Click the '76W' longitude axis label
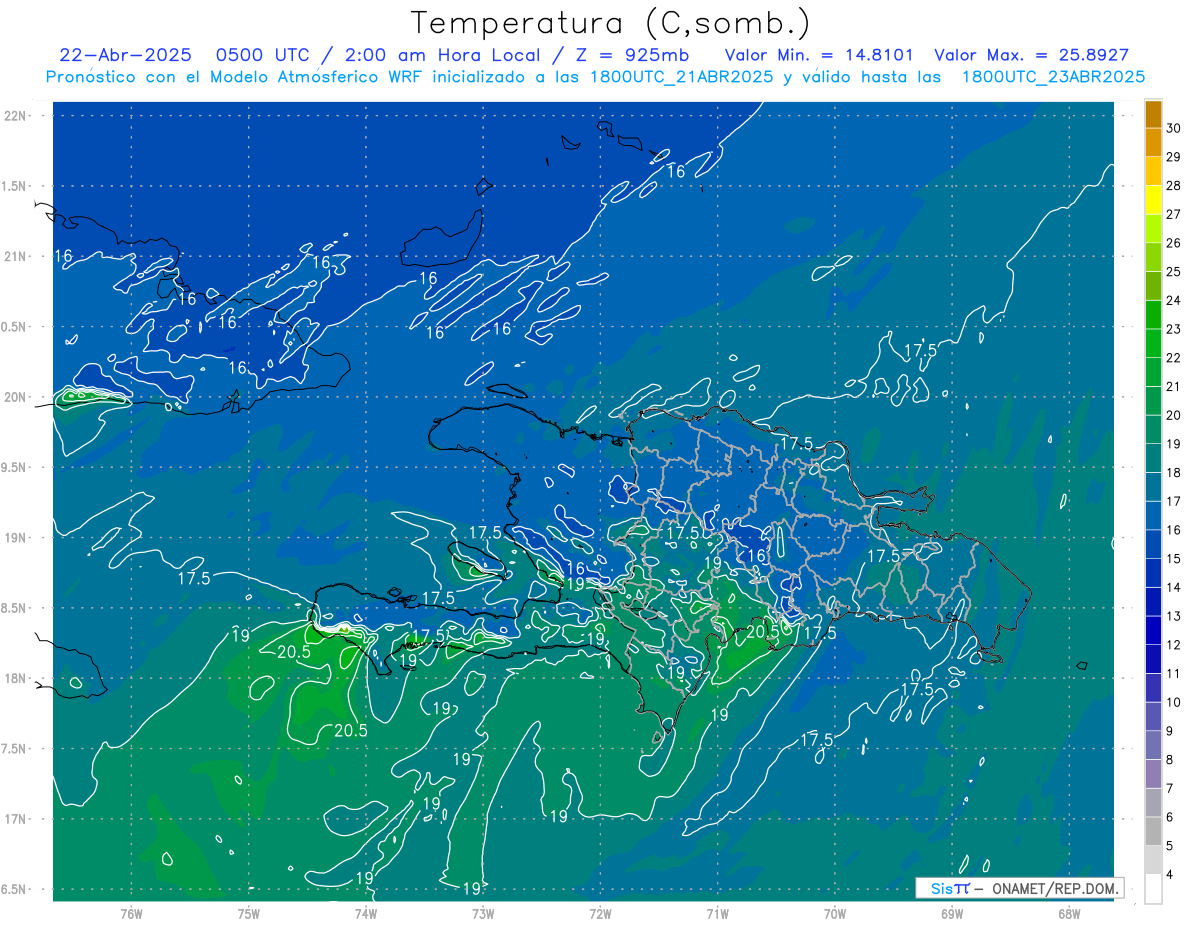 (x=131, y=913)
